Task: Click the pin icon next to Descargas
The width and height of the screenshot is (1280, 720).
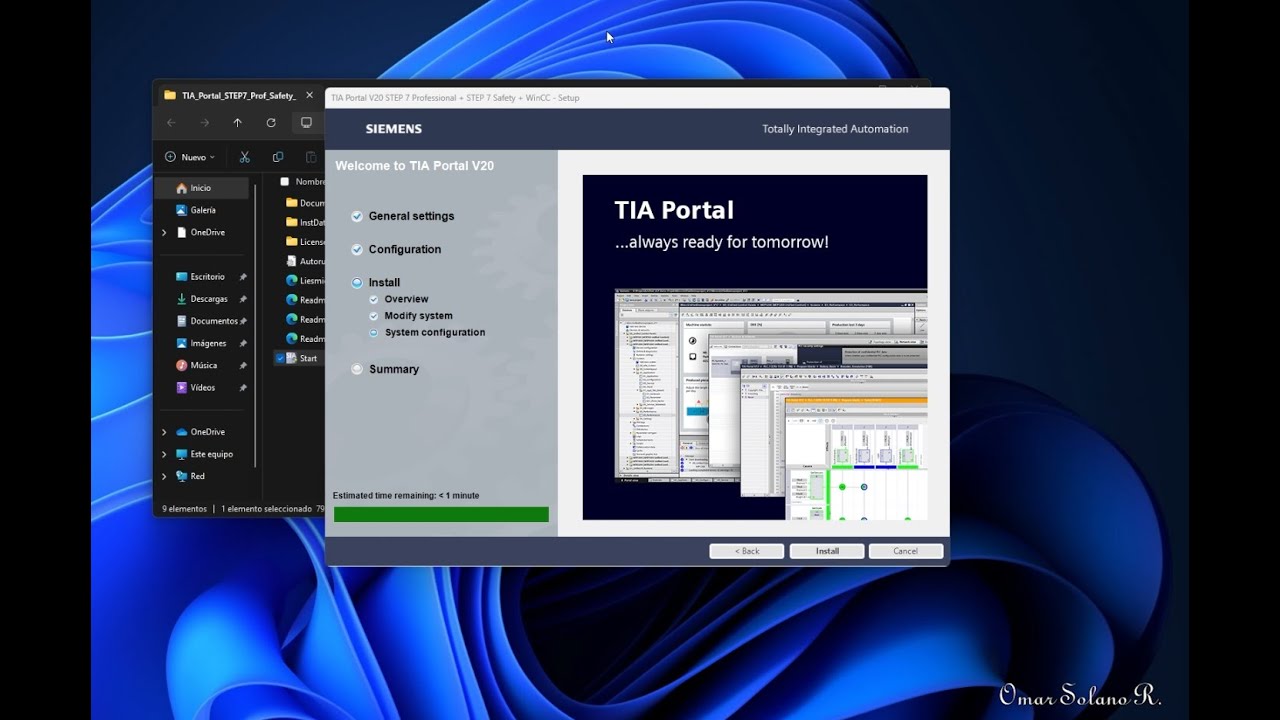Action: pyautogui.click(x=243, y=299)
